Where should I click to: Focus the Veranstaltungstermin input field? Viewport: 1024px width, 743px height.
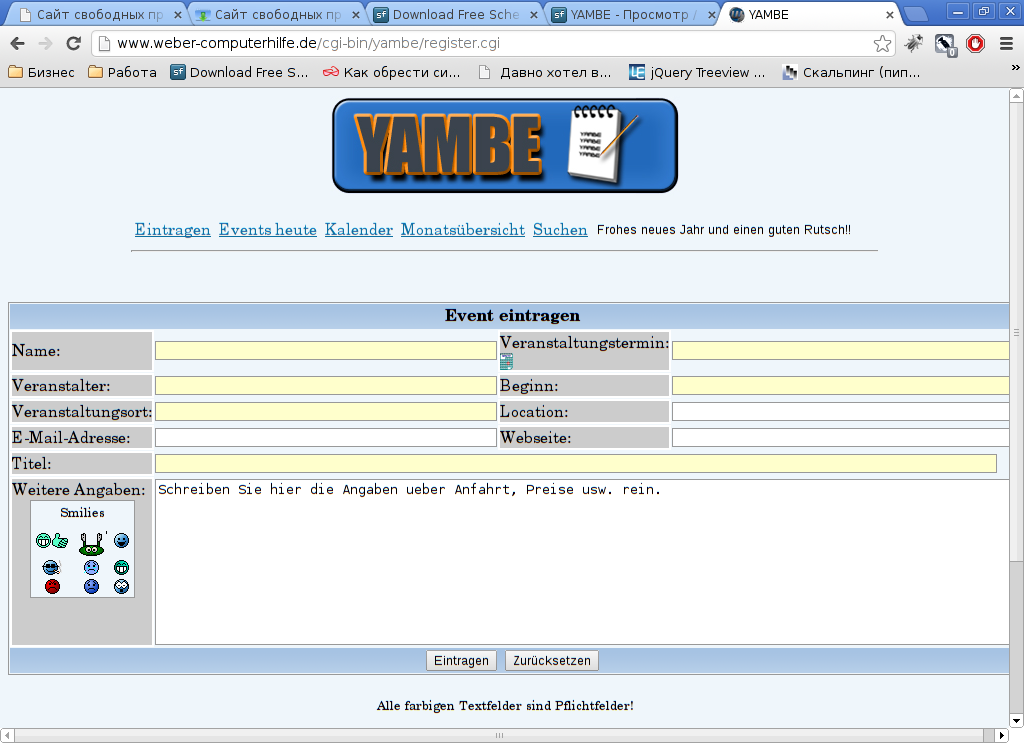(841, 351)
